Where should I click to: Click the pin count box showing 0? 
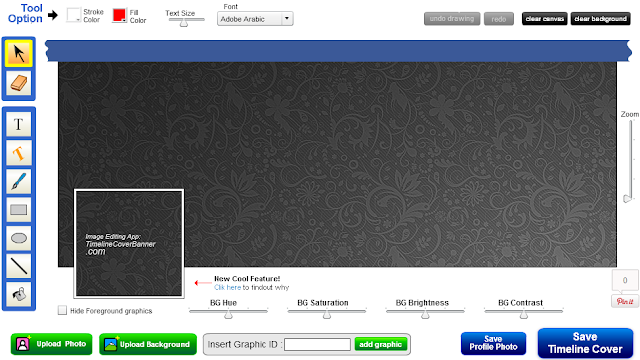[625, 280]
